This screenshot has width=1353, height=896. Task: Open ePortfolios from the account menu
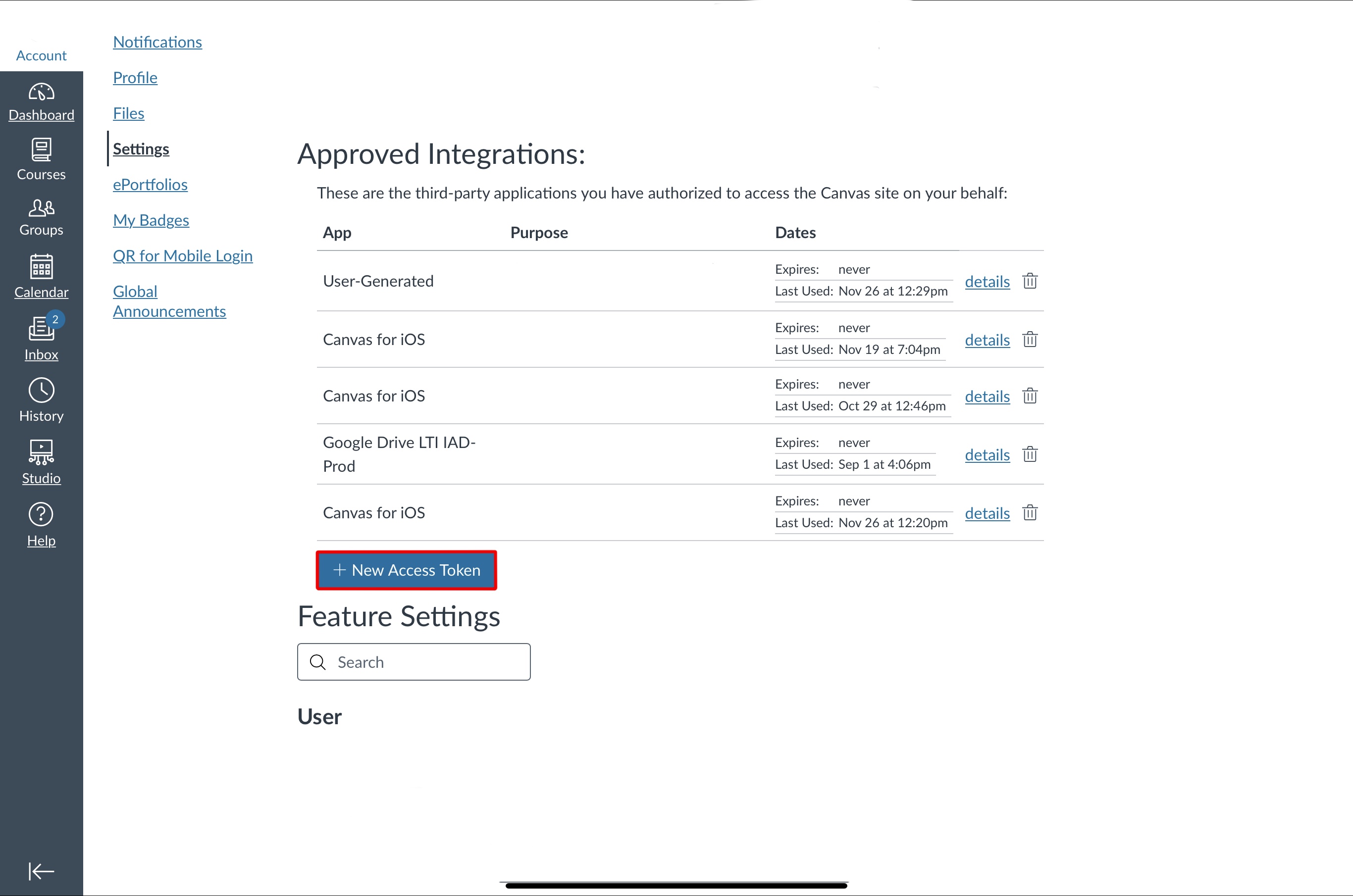point(151,185)
